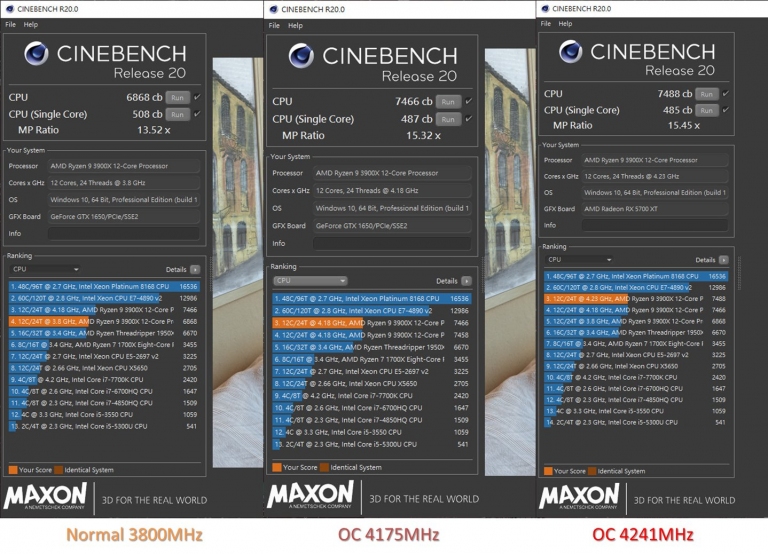This screenshot has width=768, height=554.
Task: Toggle the Single Core checkbox next to 508 cb
Action: coord(197,114)
